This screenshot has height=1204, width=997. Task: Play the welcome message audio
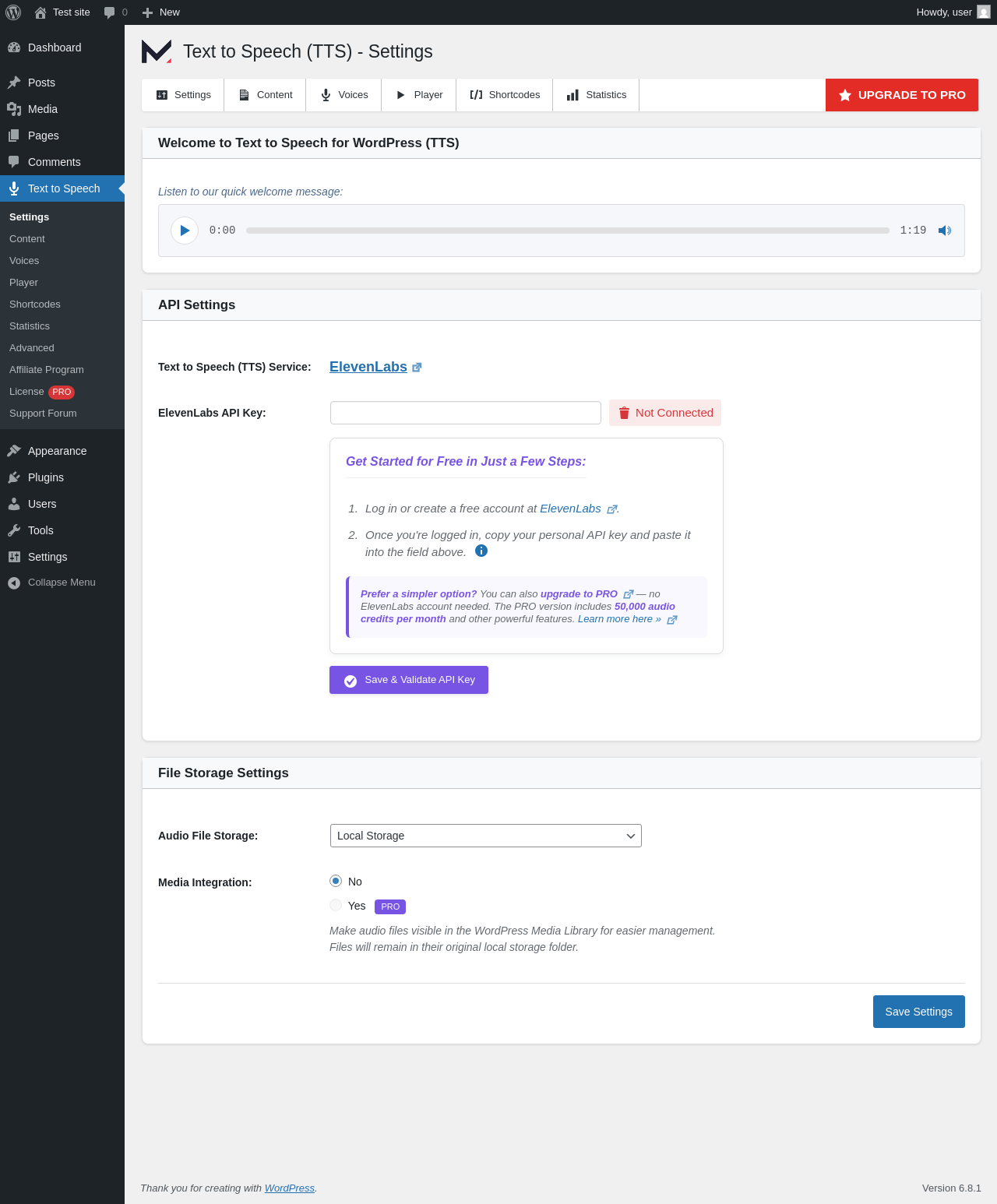[185, 231]
